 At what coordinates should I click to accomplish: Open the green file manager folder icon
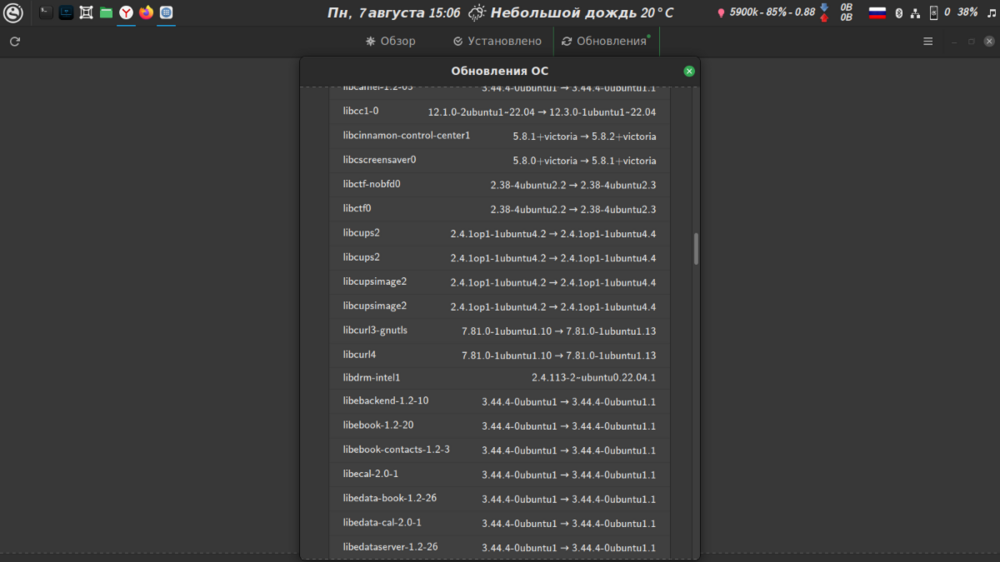(x=106, y=12)
